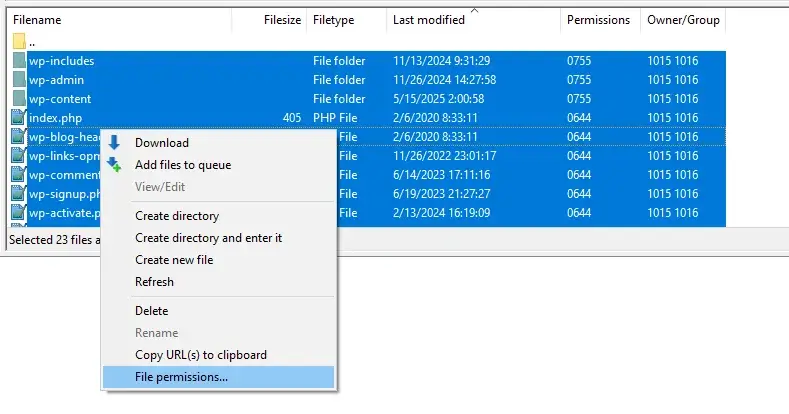The image size is (789, 414).
Task: Click the Permissions column header
Action: (x=598, y=20)
